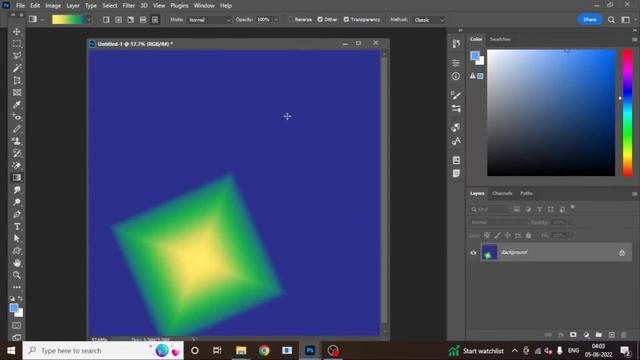Viewport: 640px width, 360px height.
Task: Open the gradient Method dropdown
Action: pyautogui.click(x=428, y=20)
